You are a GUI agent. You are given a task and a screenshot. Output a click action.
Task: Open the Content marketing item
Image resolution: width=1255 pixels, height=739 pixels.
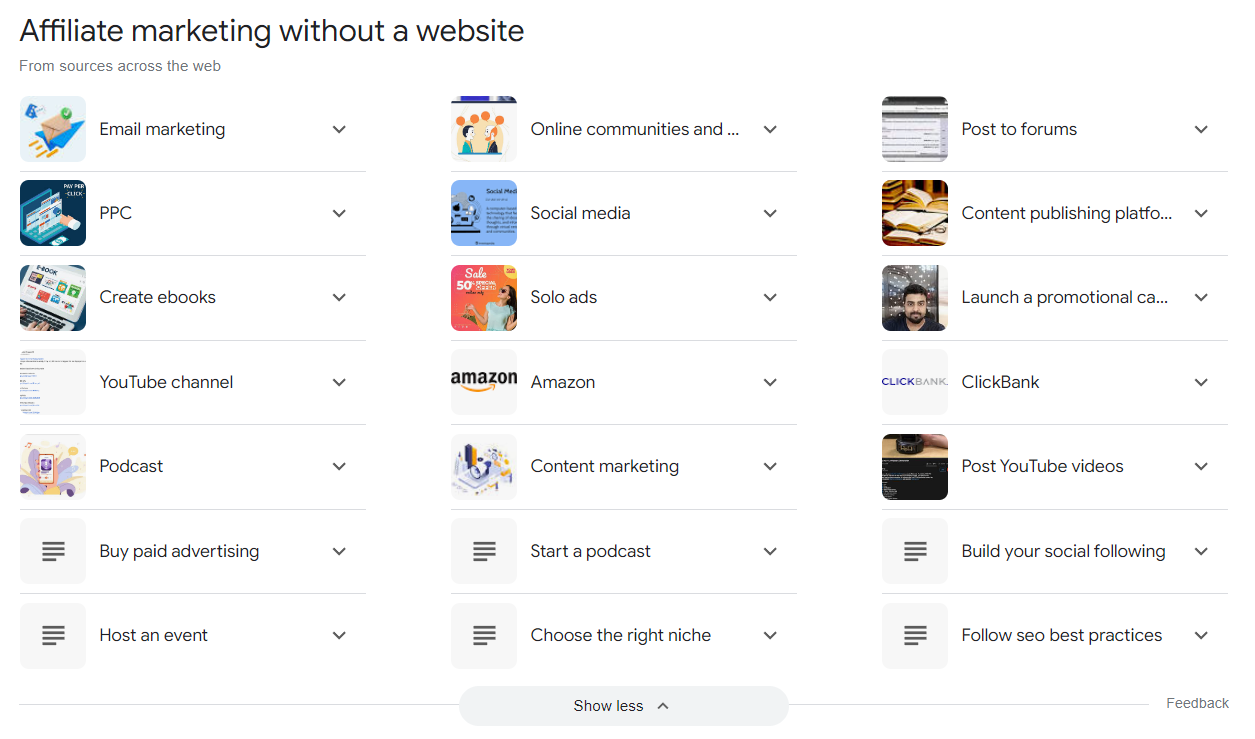(624, 466)
